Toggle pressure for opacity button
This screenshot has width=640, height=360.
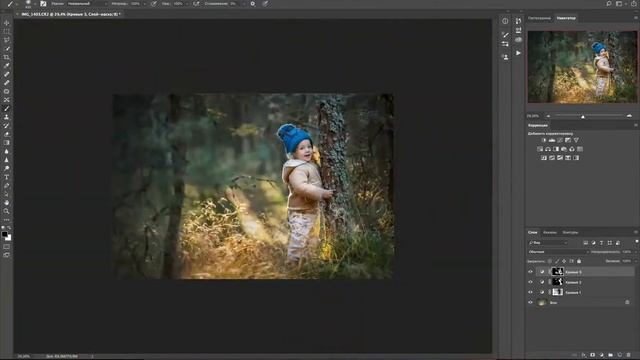pyautogui.click(x=154, y=4)
